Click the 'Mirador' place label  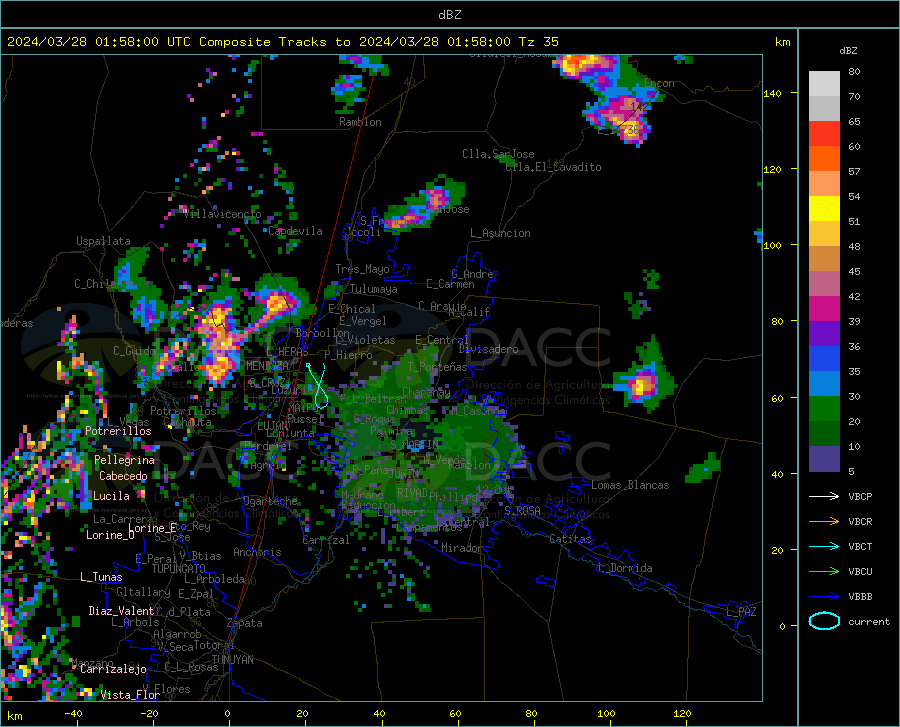[461, 548]
